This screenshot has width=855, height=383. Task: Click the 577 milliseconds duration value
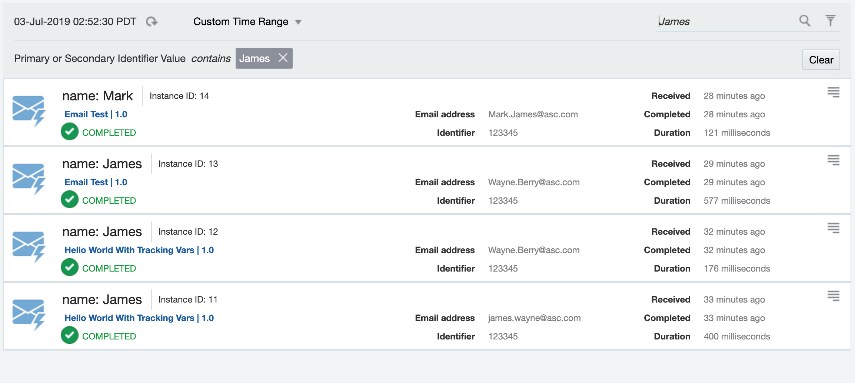pos(737,200)
